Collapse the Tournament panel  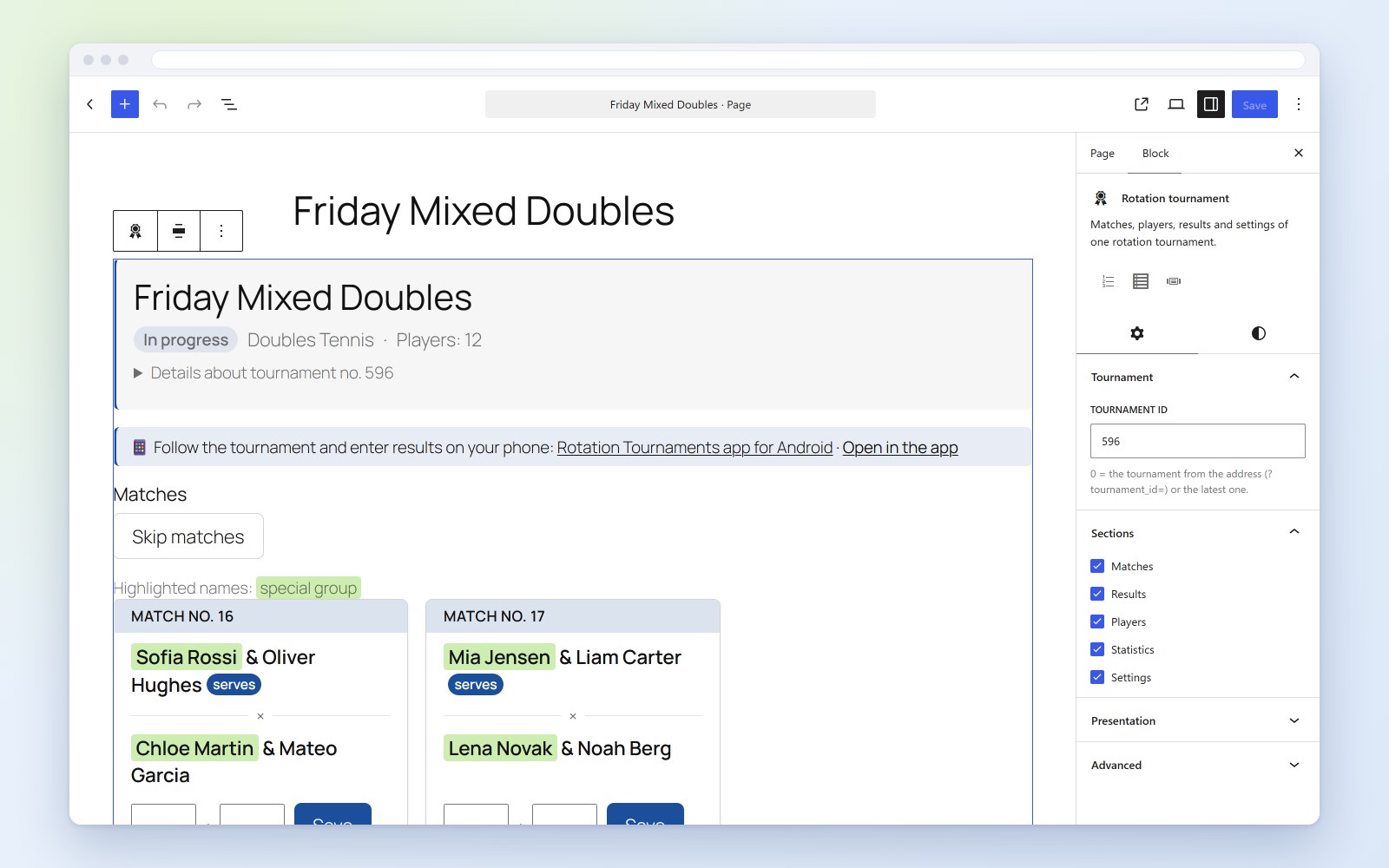pyautogui.click(x=1198, y=377)
